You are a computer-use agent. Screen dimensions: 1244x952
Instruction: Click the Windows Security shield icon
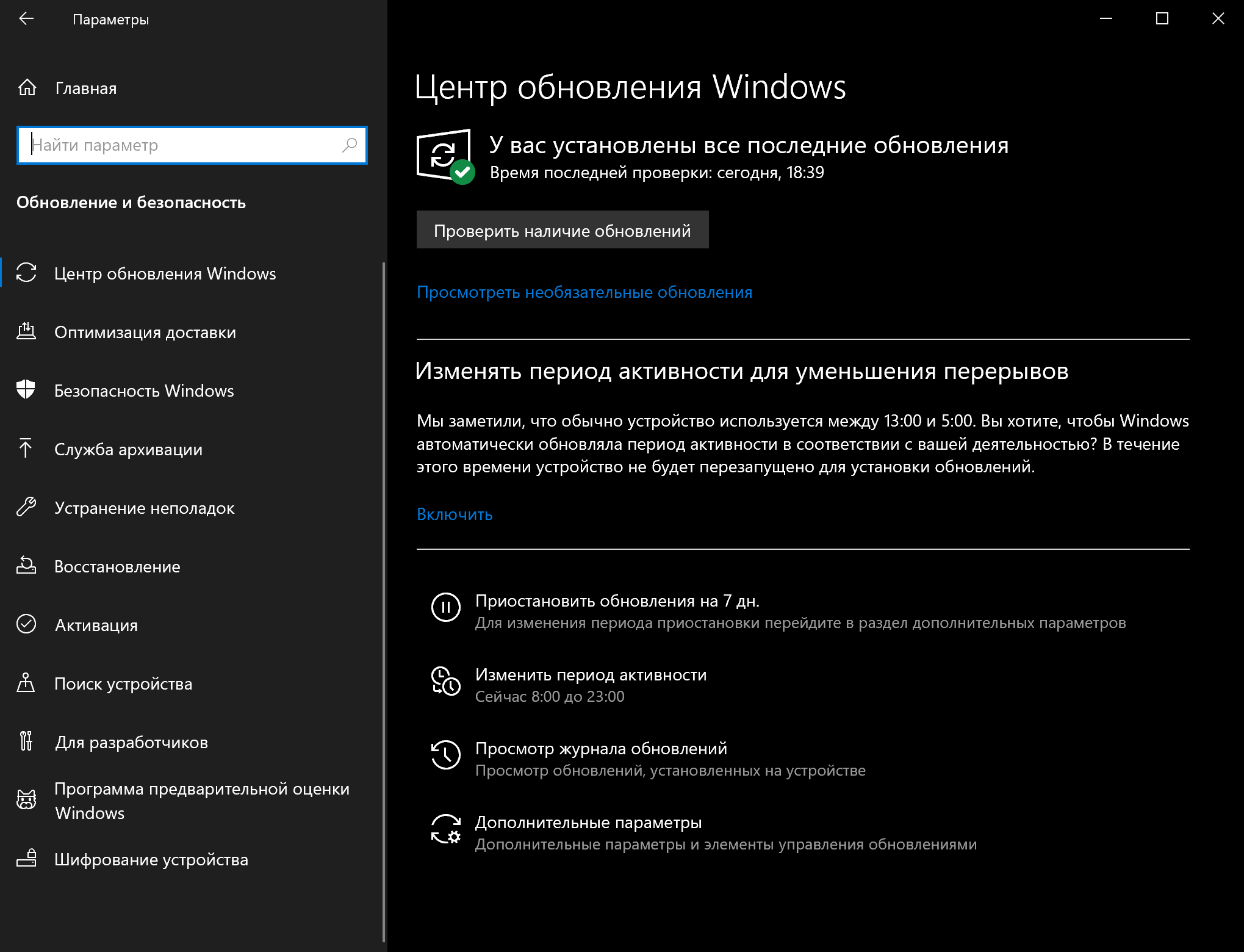[26, 390]
